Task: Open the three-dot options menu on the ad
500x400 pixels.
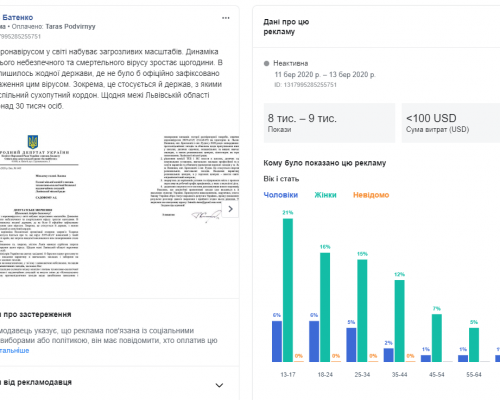Action: 226,18
